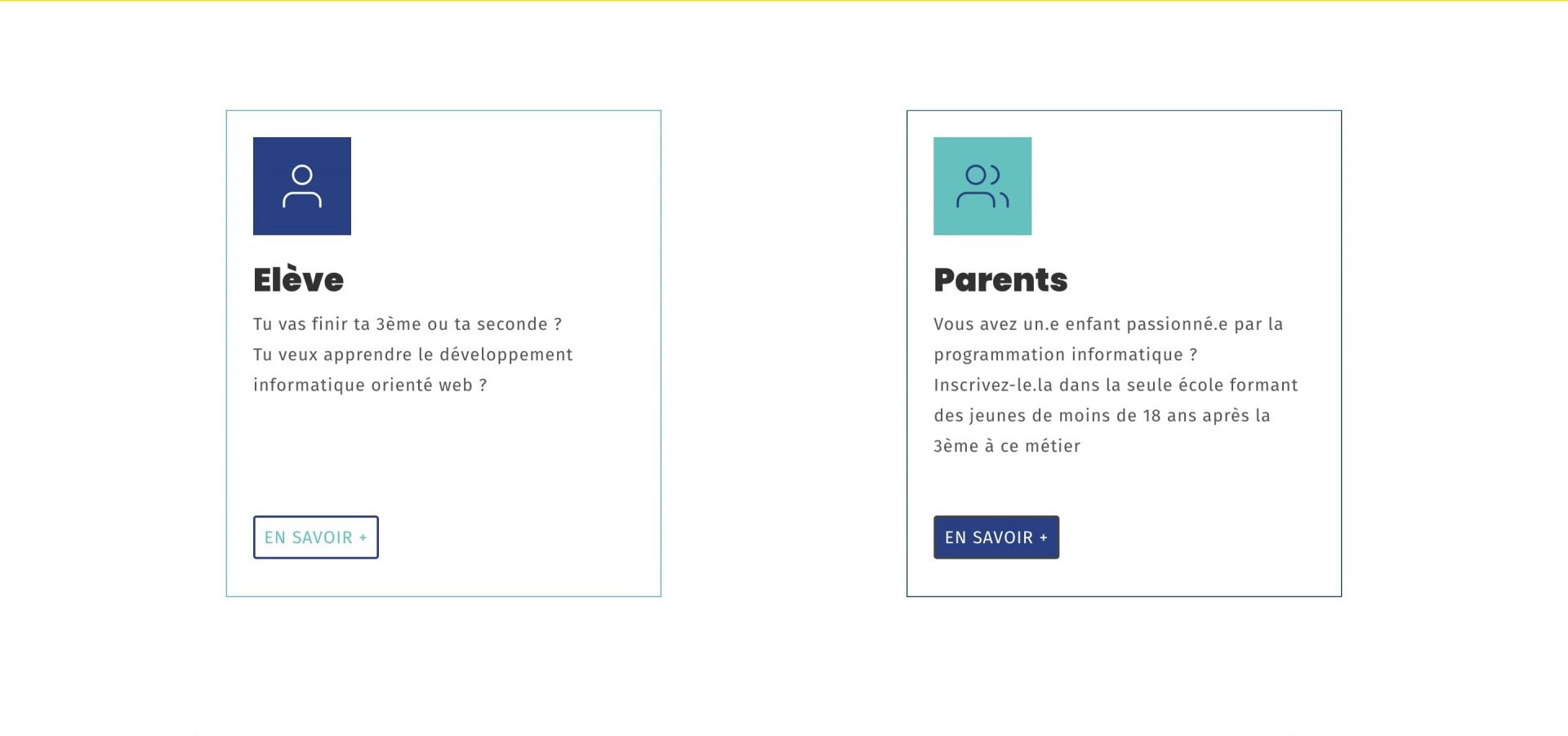Click empty space inside the Parents card, right of its icon
The width and height of the screenshot is (1568, 736).
point(1184,186)
